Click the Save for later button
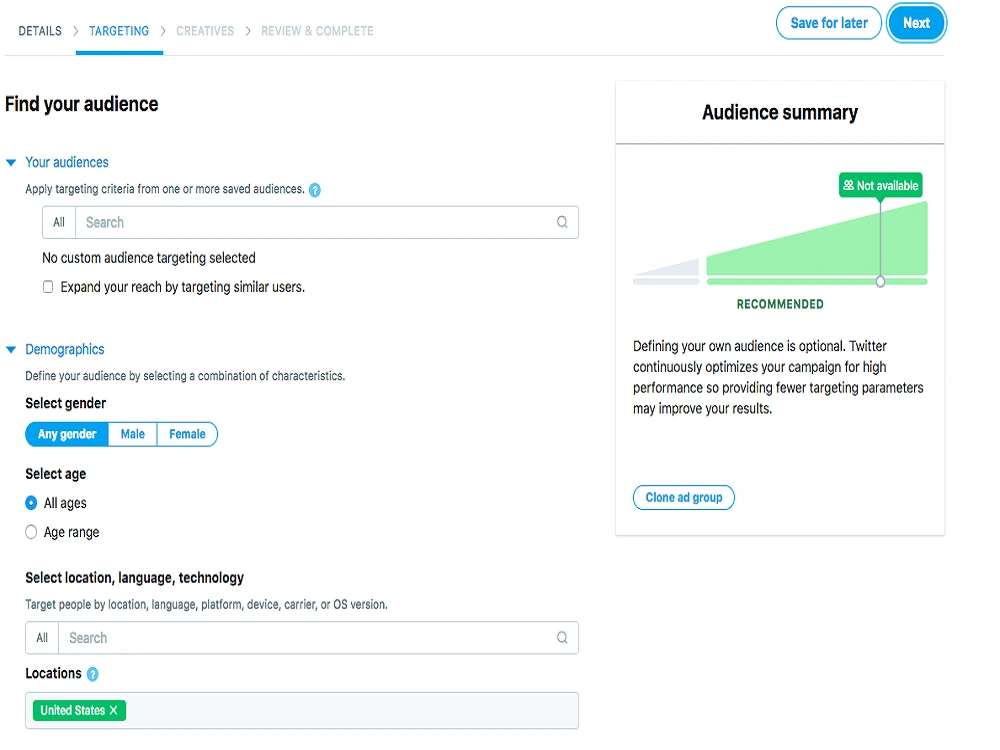1000x750 pixels. (x=828, y=23)
